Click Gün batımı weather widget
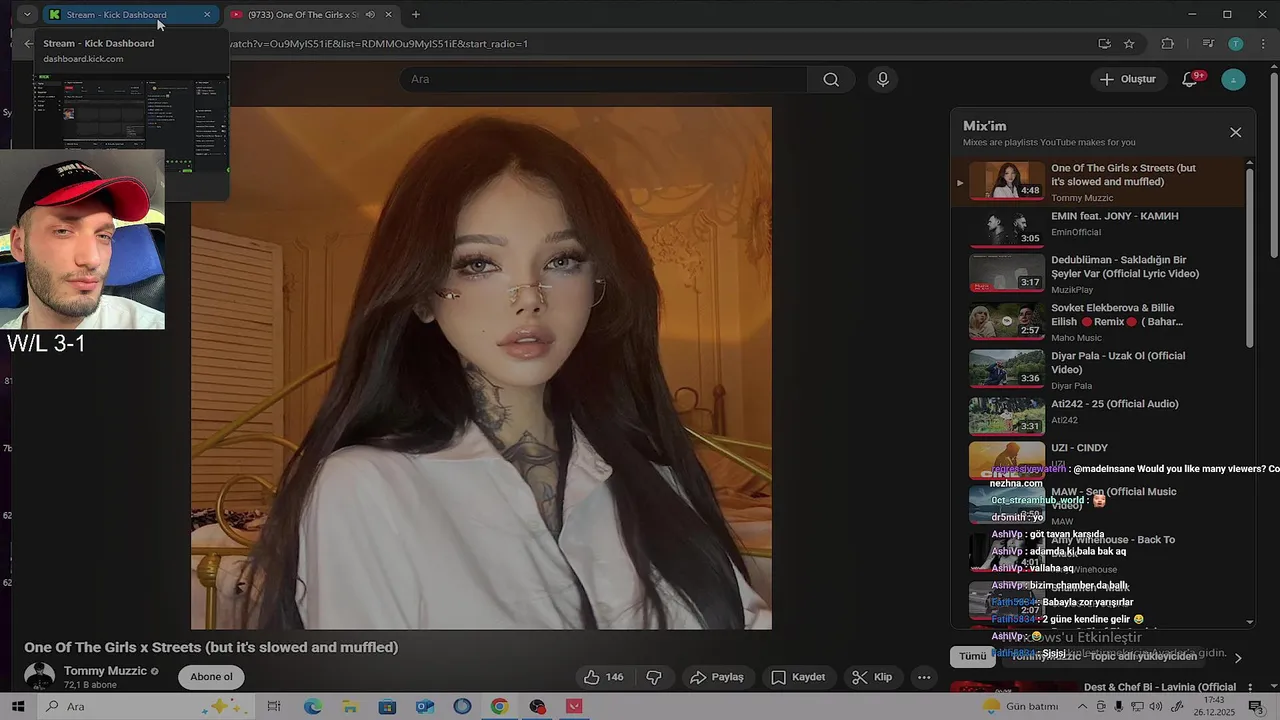The height and width of the screenshot is (720, 1280). point(1021,706)
